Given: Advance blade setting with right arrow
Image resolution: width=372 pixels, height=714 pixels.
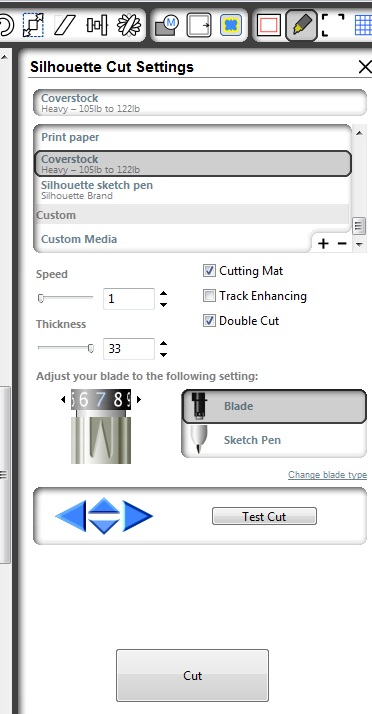Looking at the screenshot, I should [139, 399].
